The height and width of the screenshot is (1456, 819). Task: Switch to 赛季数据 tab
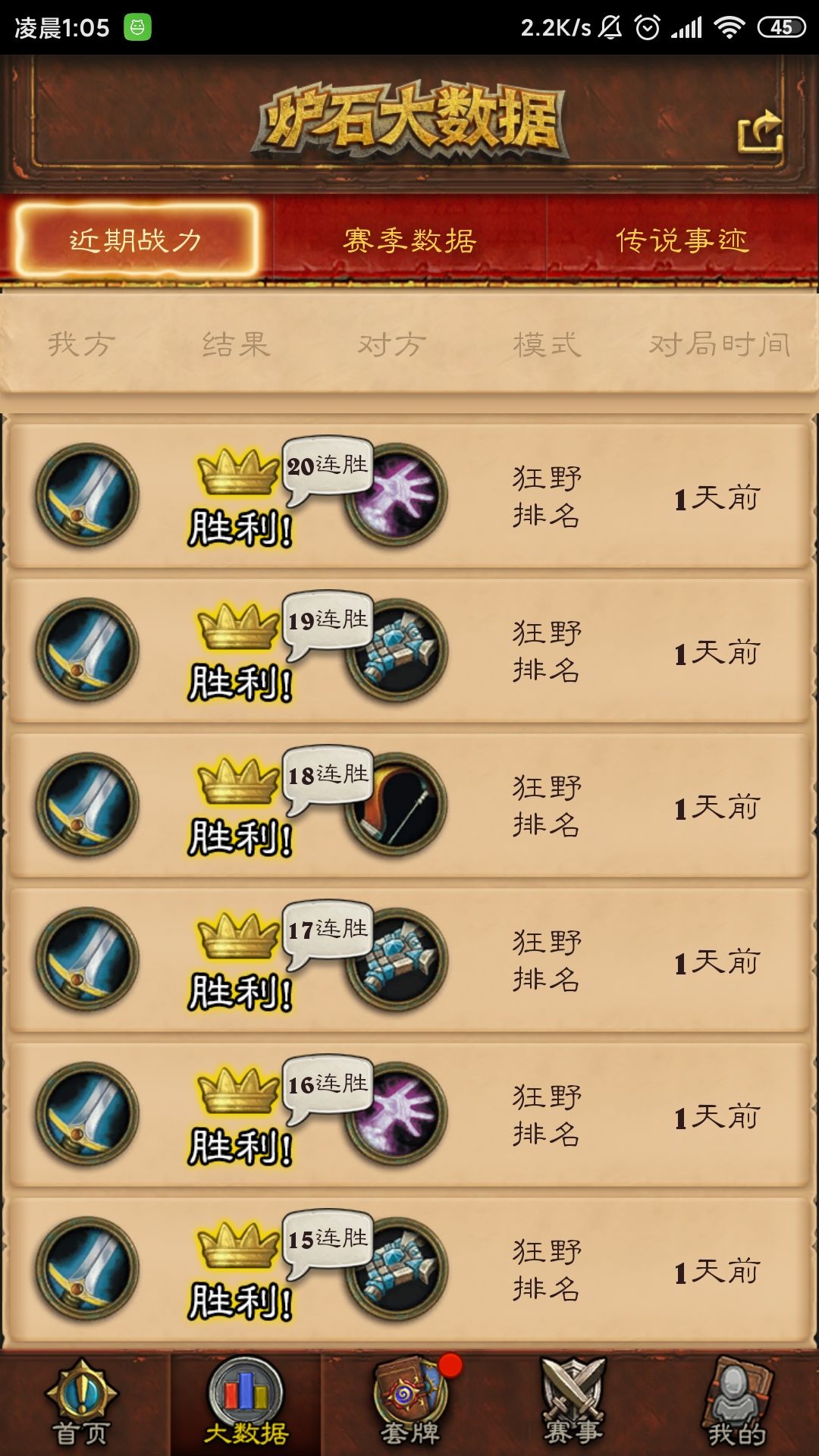click(409, 240)
